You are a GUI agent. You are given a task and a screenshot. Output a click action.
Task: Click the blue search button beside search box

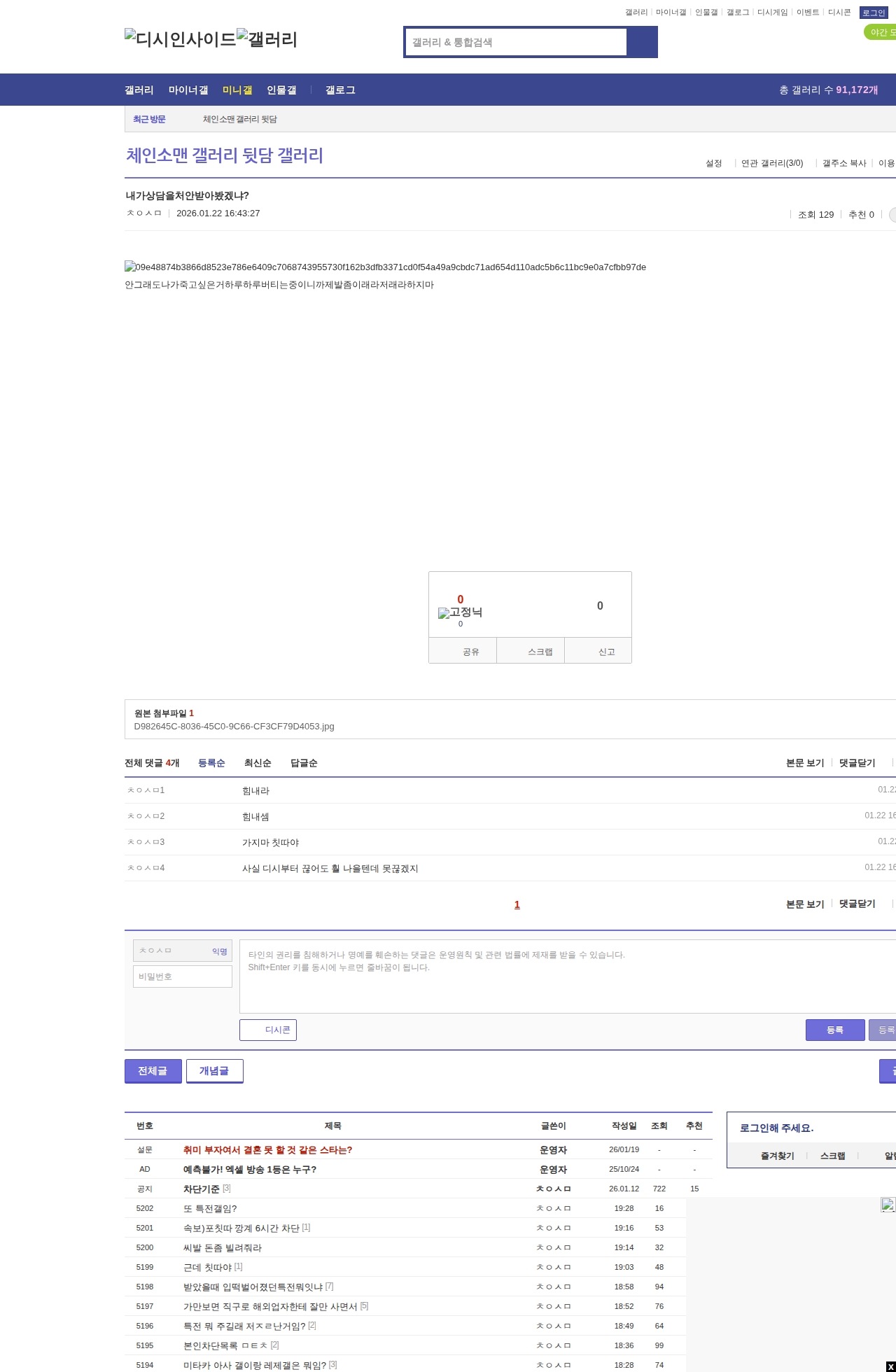click(642, 42)
